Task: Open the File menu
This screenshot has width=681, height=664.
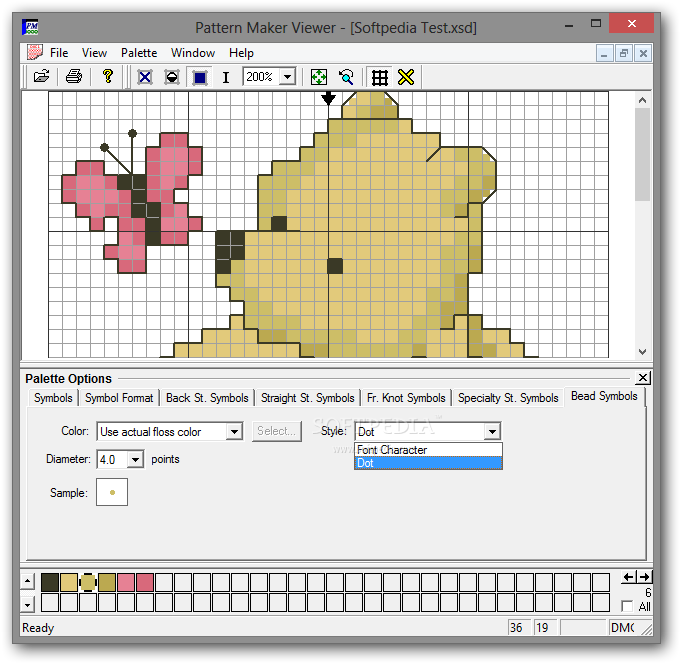Action: coord(59,53)
